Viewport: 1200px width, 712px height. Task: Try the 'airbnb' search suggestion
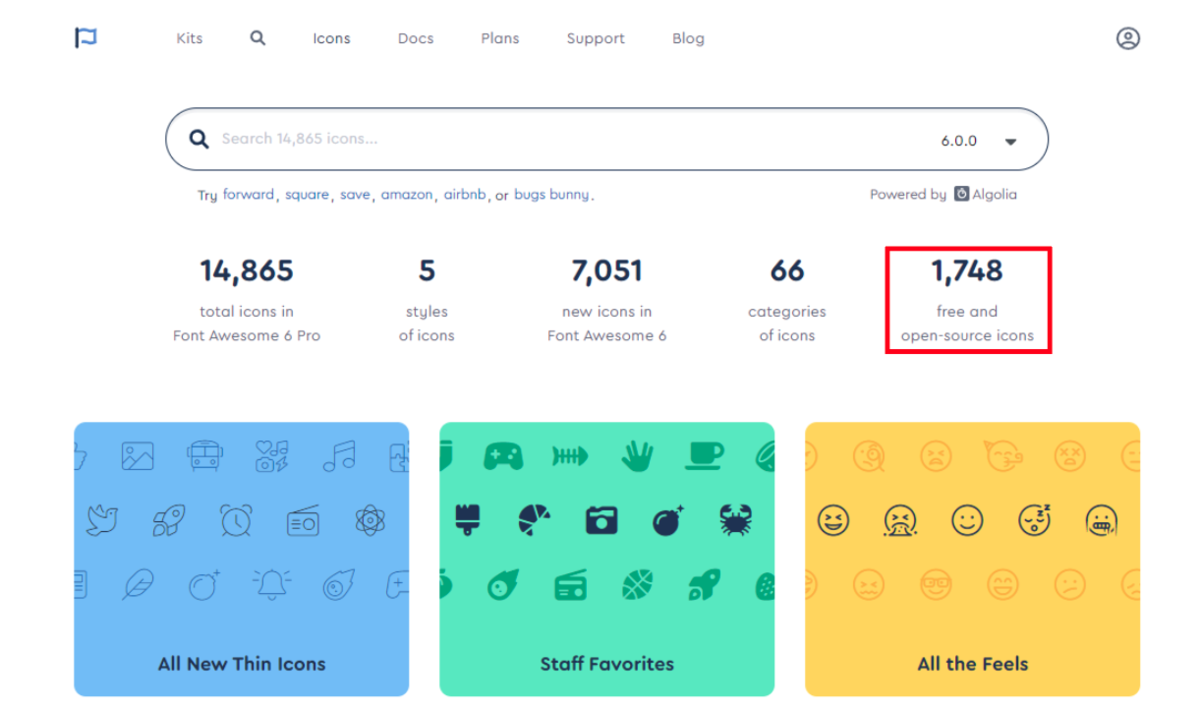click(x=464, y=194)
